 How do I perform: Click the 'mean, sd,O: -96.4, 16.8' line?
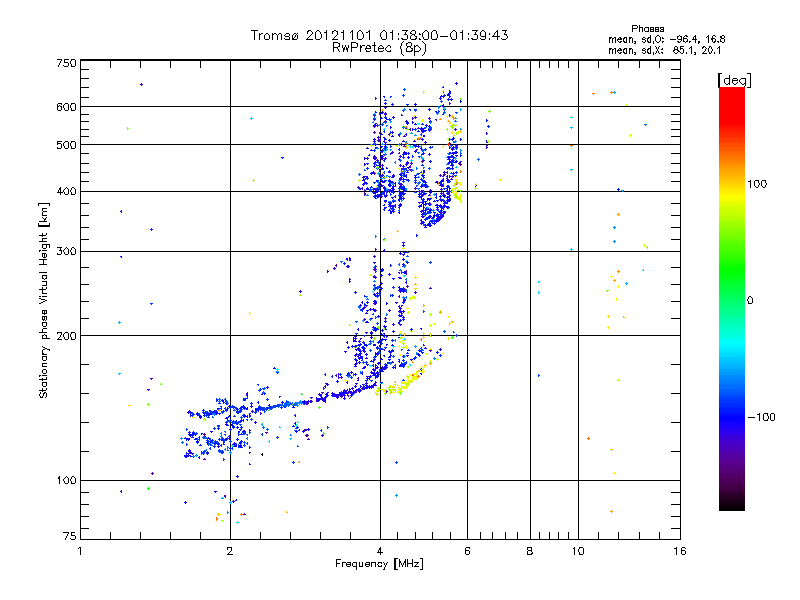coord(666,39)
